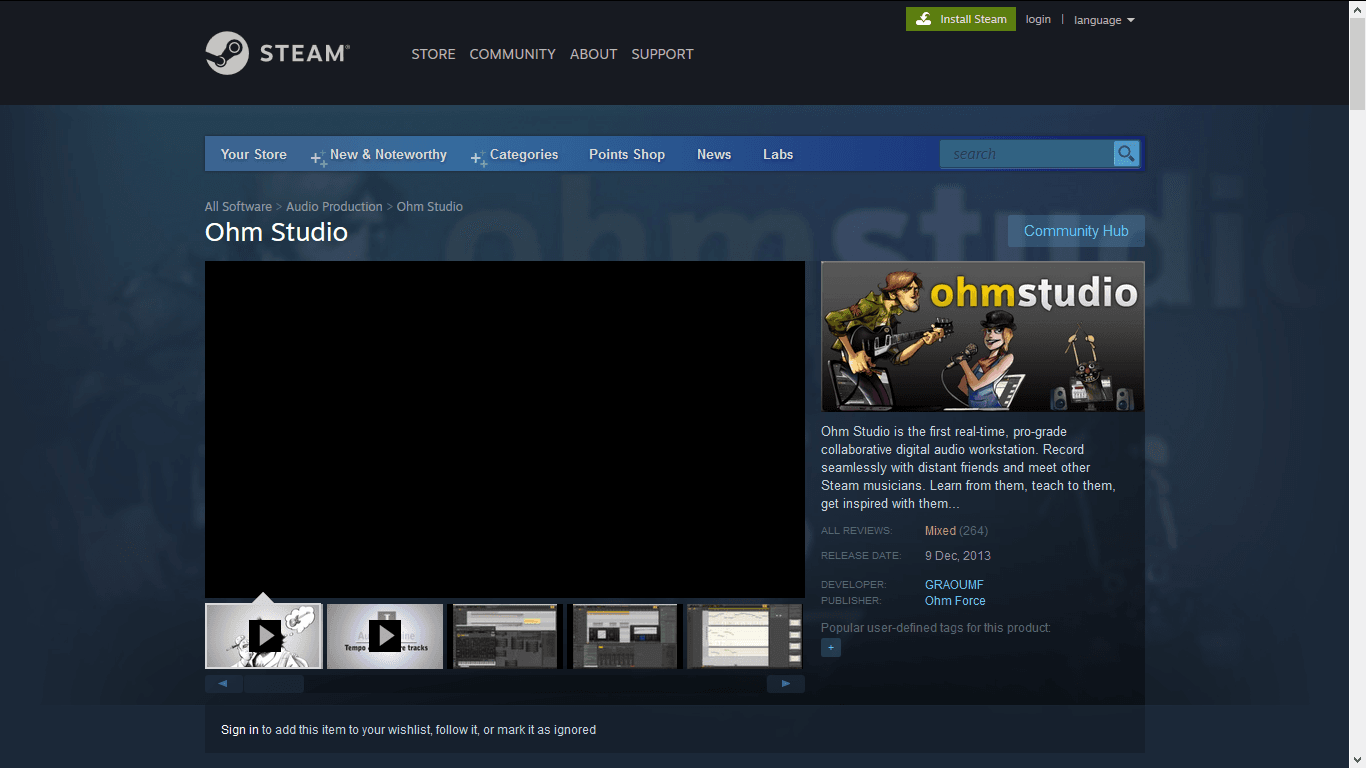Image resolution: width=1366 pixels, height=768 pixels.
Task: Click the login link
Action: coord(1038,19)
